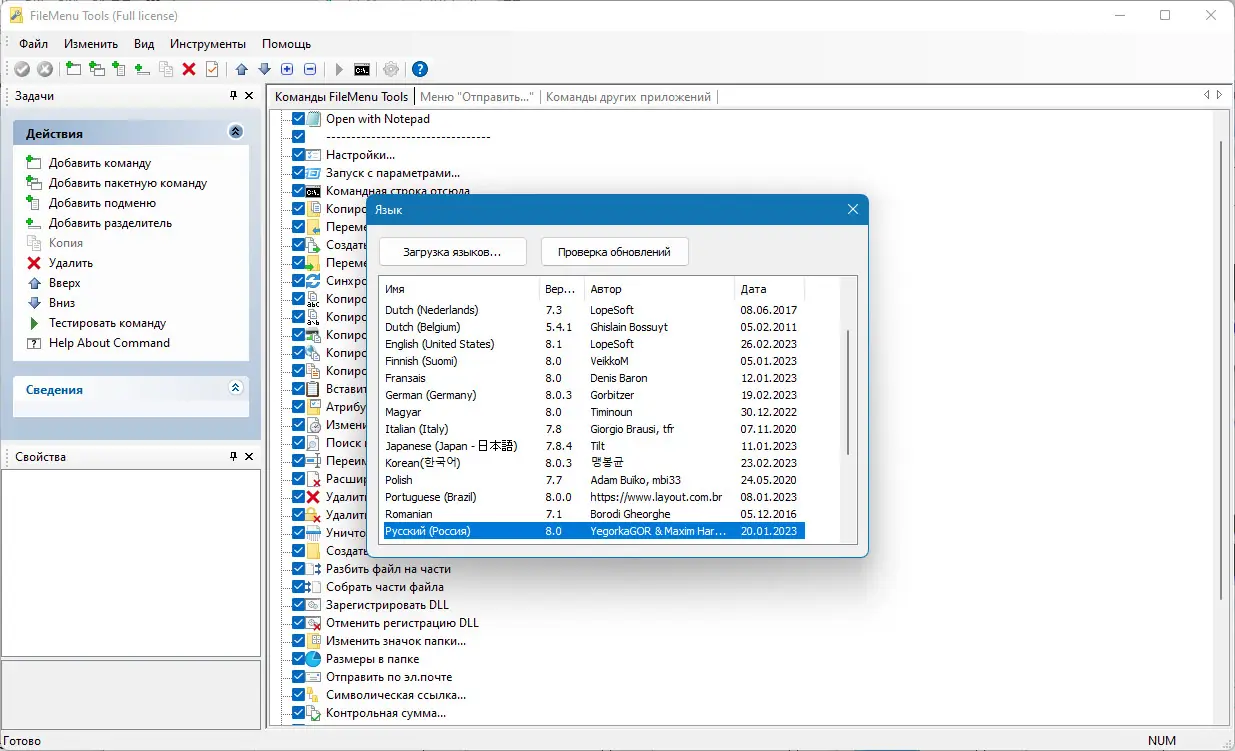
Task: Click the blue Help question mark icon
Action: pos(420,69)
